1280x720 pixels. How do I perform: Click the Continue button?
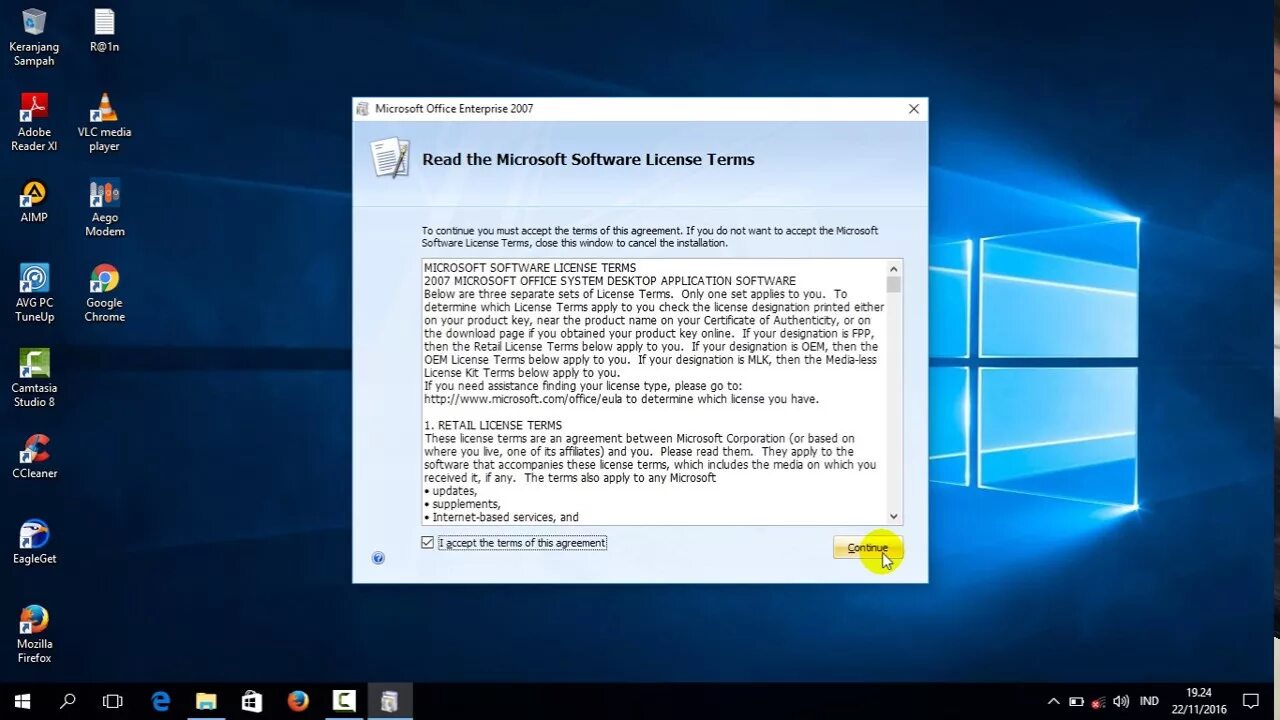pyautogui.click(x=868, y=547)
